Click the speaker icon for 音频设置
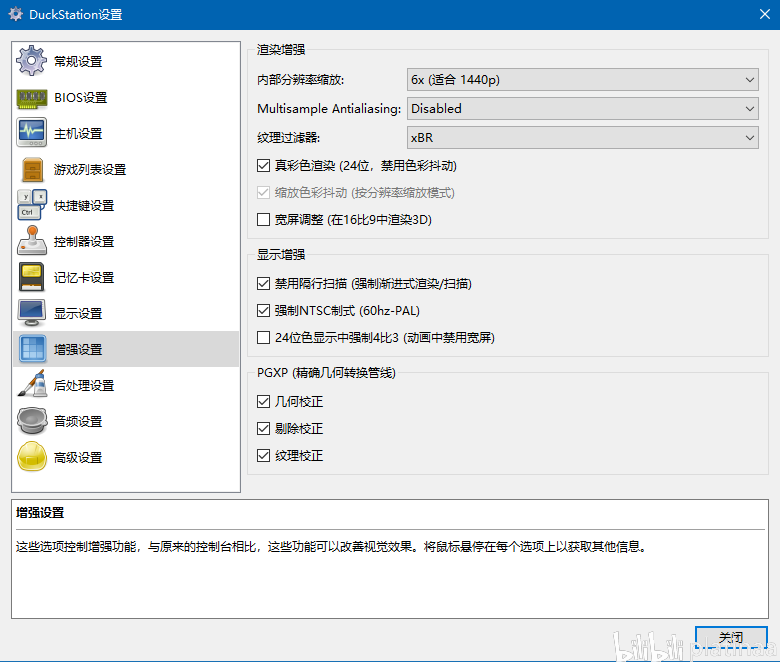The image size is (780, 662). pos(32,421)
